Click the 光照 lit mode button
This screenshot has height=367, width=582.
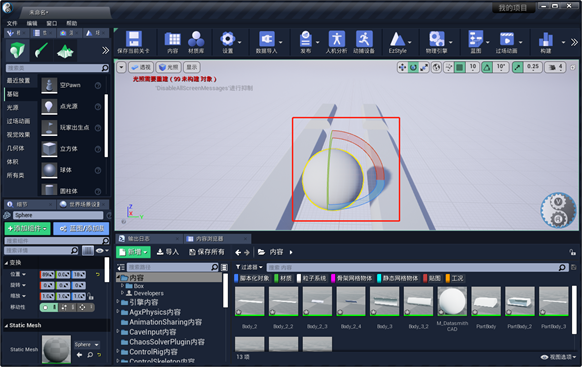(168, 67)
